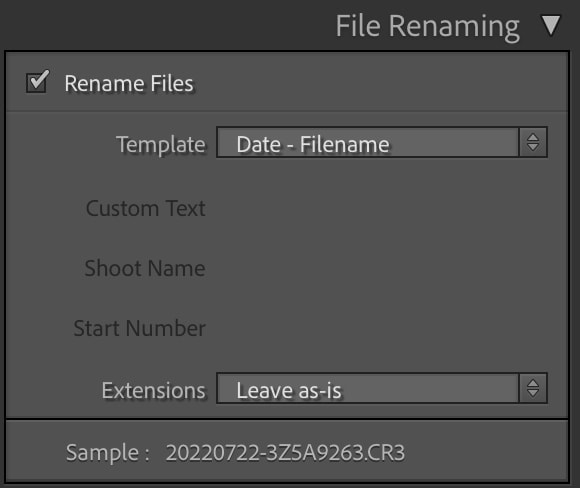The height and width of the screenshot is (488, 580).
Task: Click the Custom Text label
Action: (x=146, y=208)
